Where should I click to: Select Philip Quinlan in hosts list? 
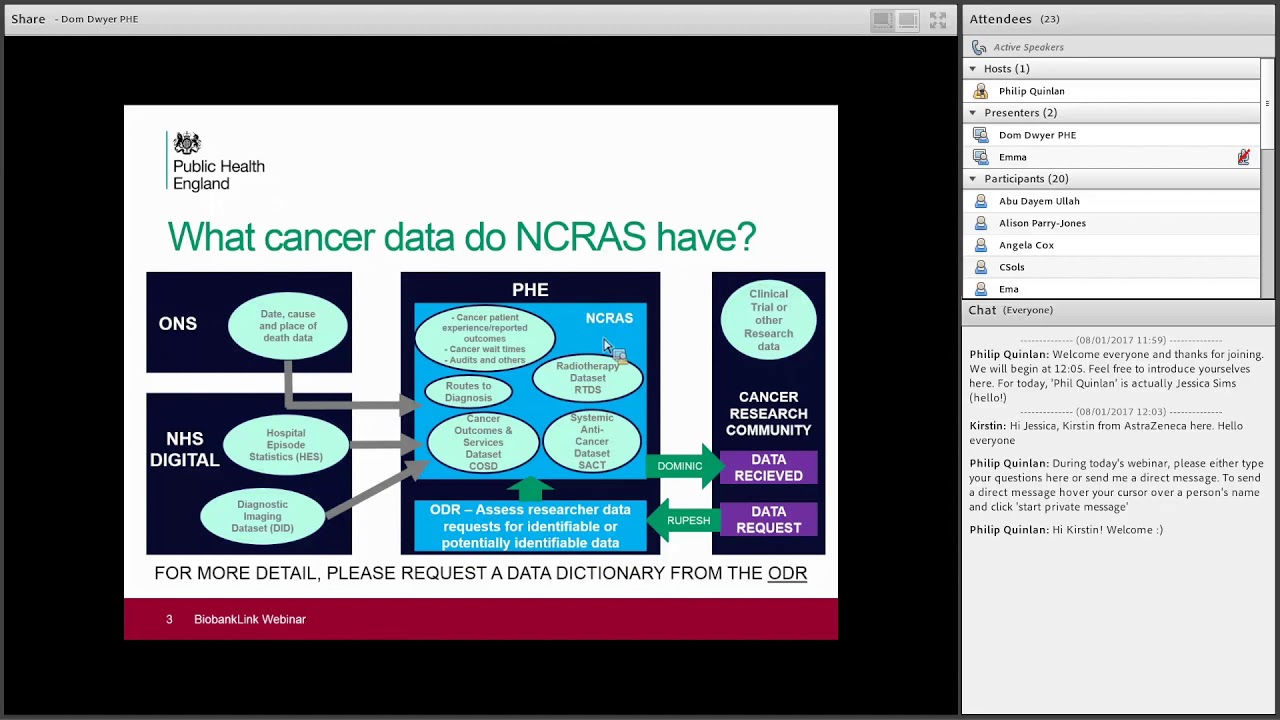pyautogui.click(x=1111, y=91)
